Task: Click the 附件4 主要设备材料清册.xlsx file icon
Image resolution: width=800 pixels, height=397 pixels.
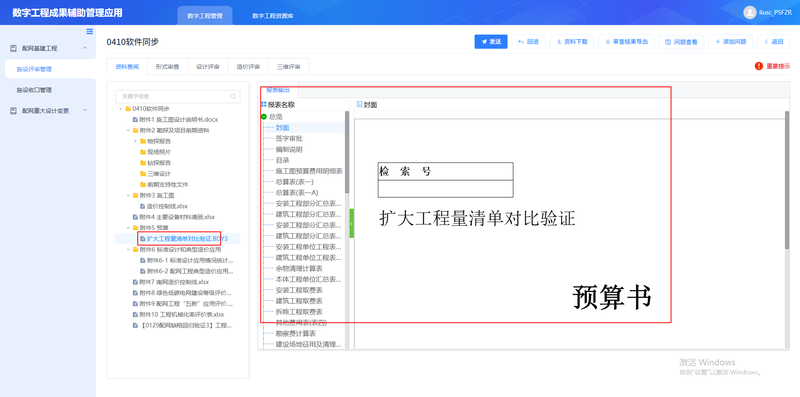Action: (x=135, y=217)
